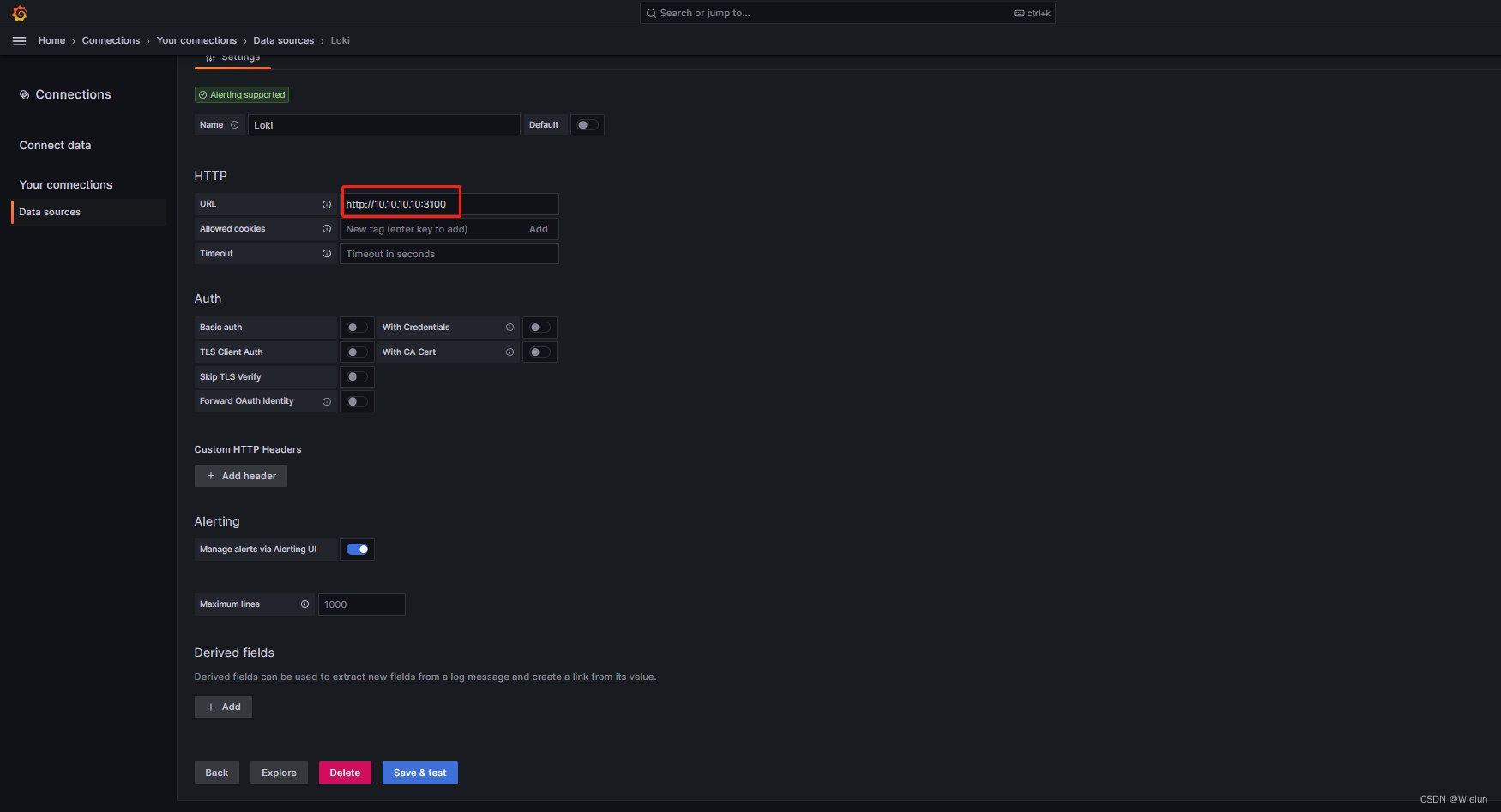Click the With Credentials info icon
Image resolution: width=1501 pixels, height=812 pixels.
(509, 328)
